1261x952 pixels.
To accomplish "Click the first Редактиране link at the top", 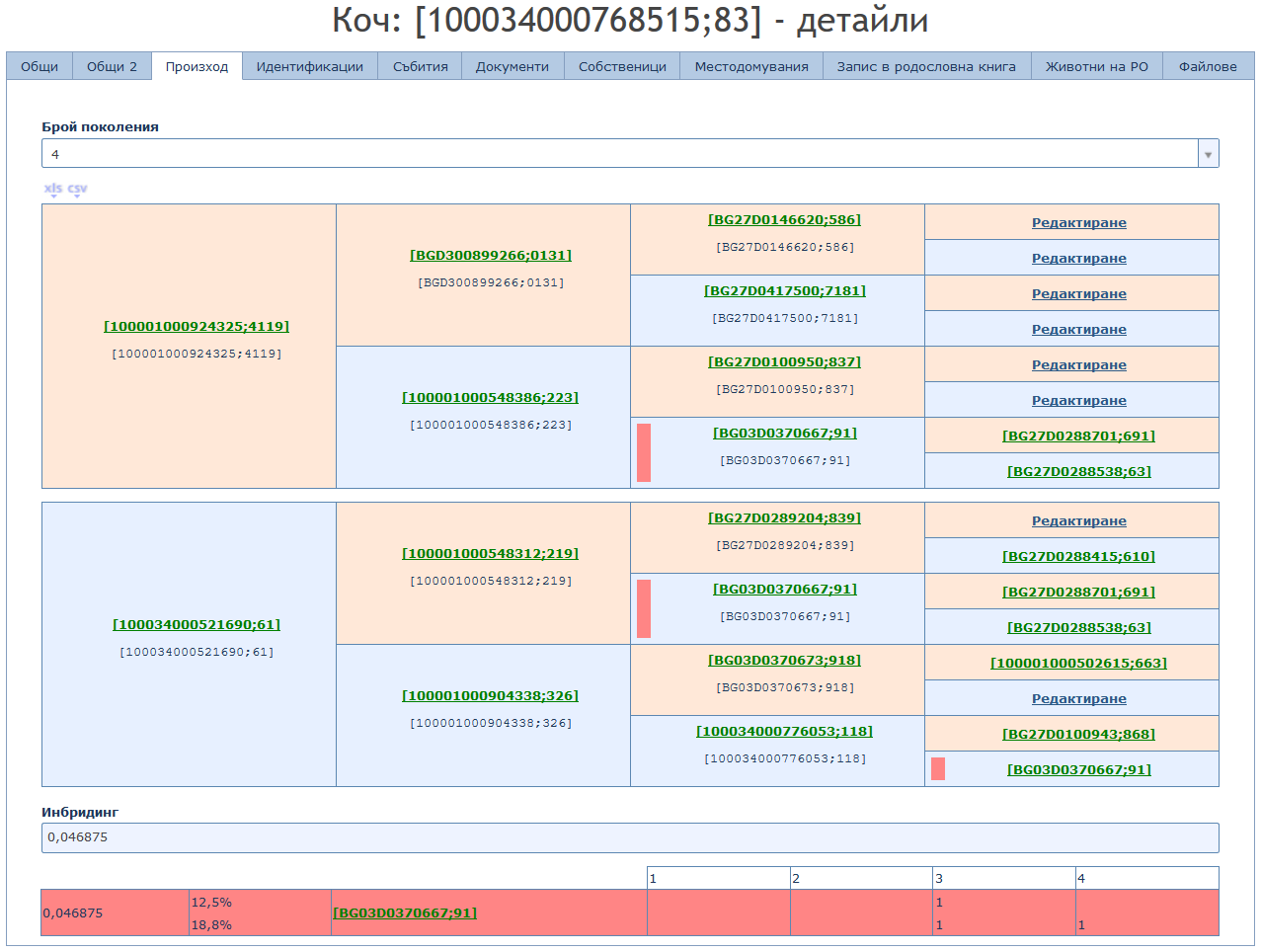I will pyautogui.click(x=1078, y=223).
